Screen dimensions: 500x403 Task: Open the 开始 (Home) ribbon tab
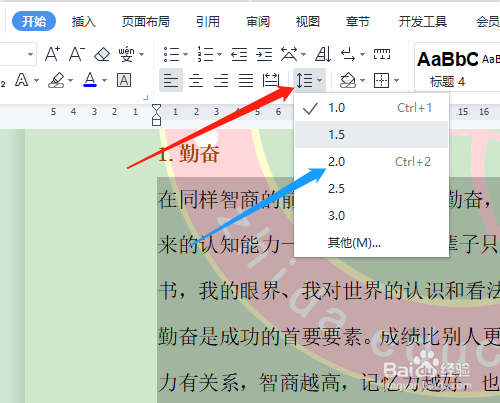coord(34,21)
